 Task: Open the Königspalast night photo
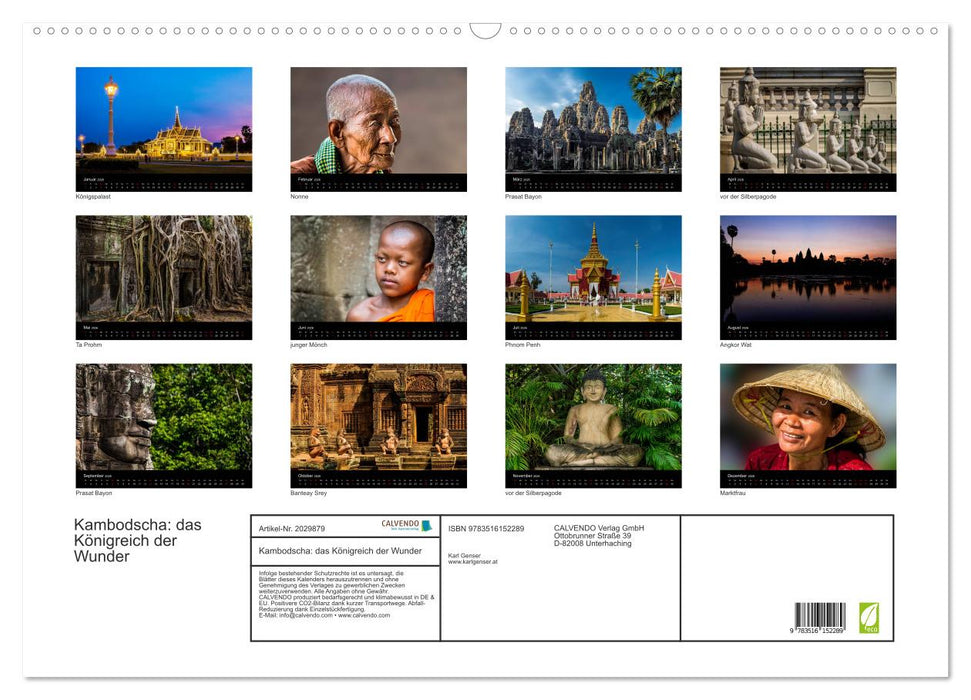(164, 121)
